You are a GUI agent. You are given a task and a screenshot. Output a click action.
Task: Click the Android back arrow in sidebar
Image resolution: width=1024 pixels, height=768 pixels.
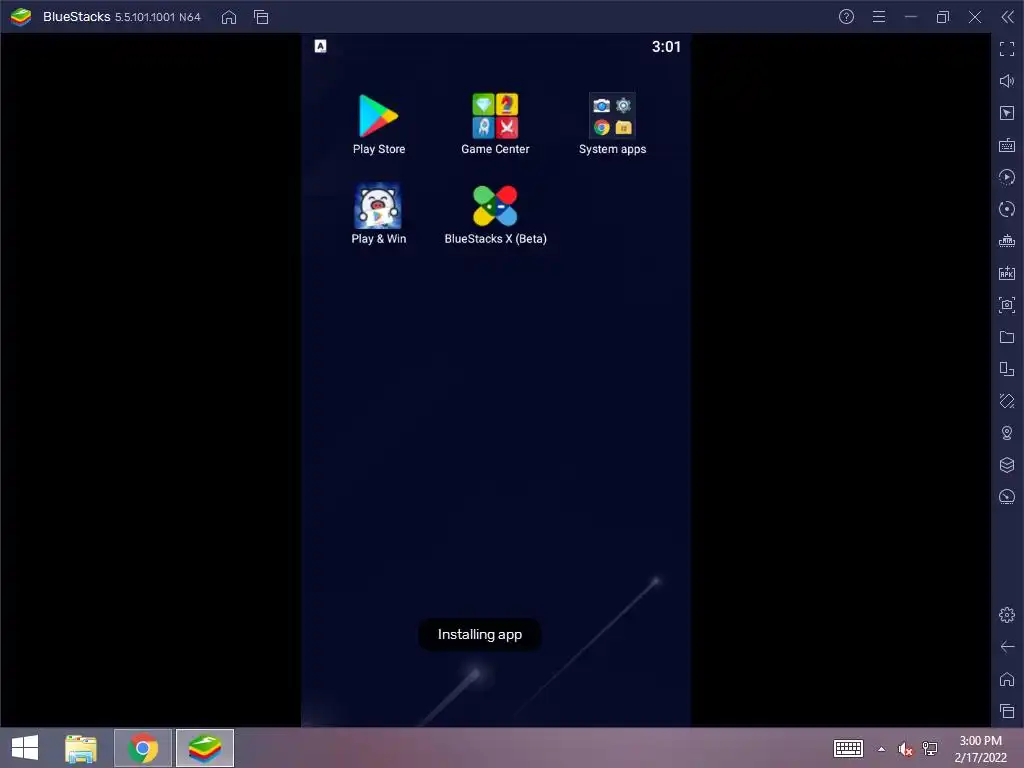coord(1007,647)
